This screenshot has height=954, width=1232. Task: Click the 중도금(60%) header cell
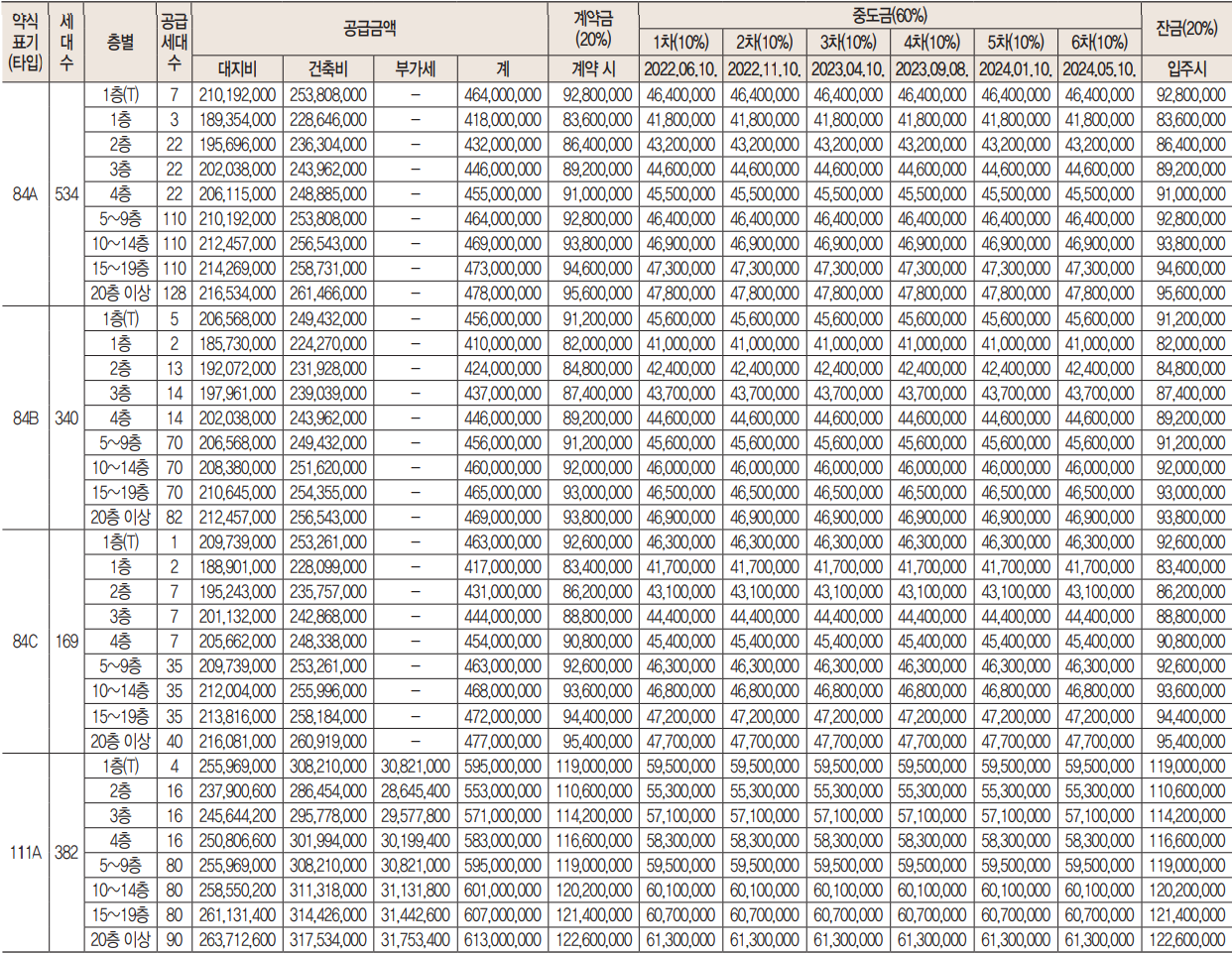pos(890,15)
